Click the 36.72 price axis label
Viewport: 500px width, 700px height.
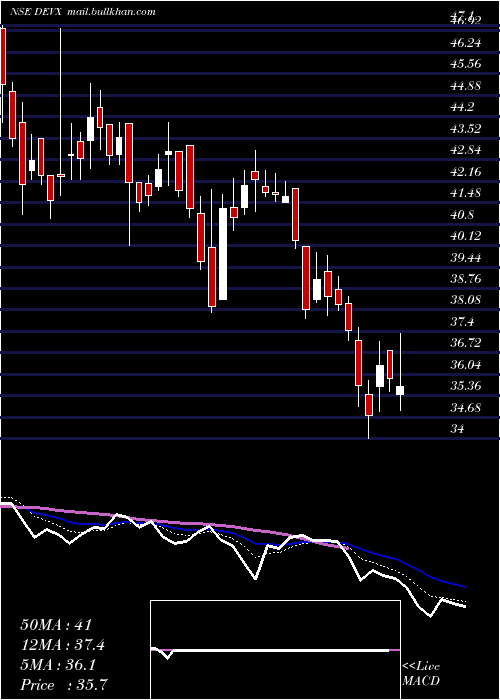coord(464,343)
